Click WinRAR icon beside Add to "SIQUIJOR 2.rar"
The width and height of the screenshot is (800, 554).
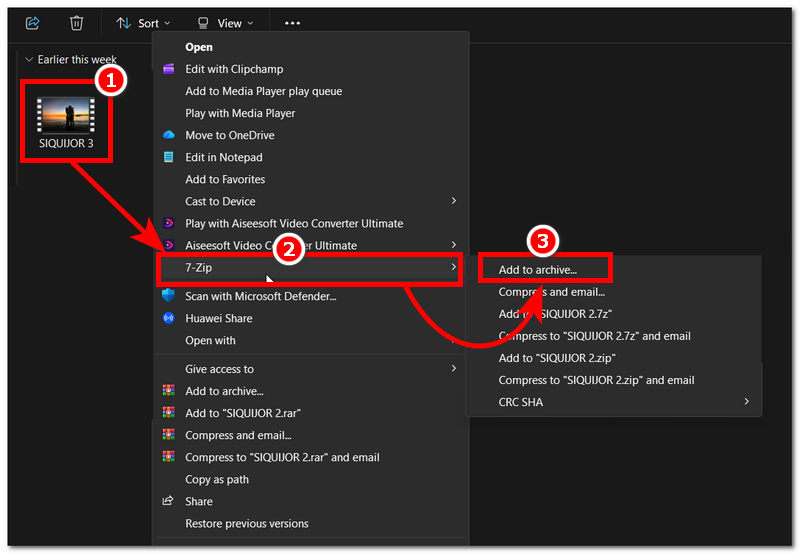pyautogui.click(x=168, y=413)
